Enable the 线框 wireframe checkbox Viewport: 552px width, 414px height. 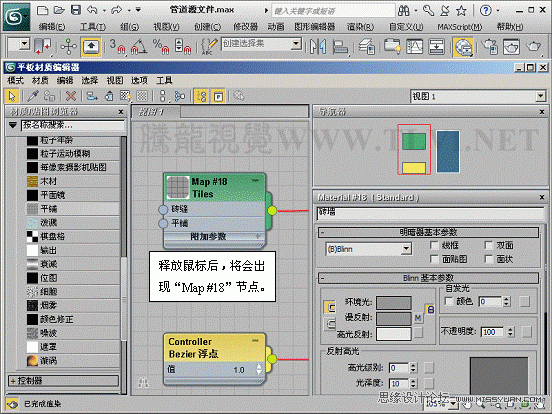point(434,245)
